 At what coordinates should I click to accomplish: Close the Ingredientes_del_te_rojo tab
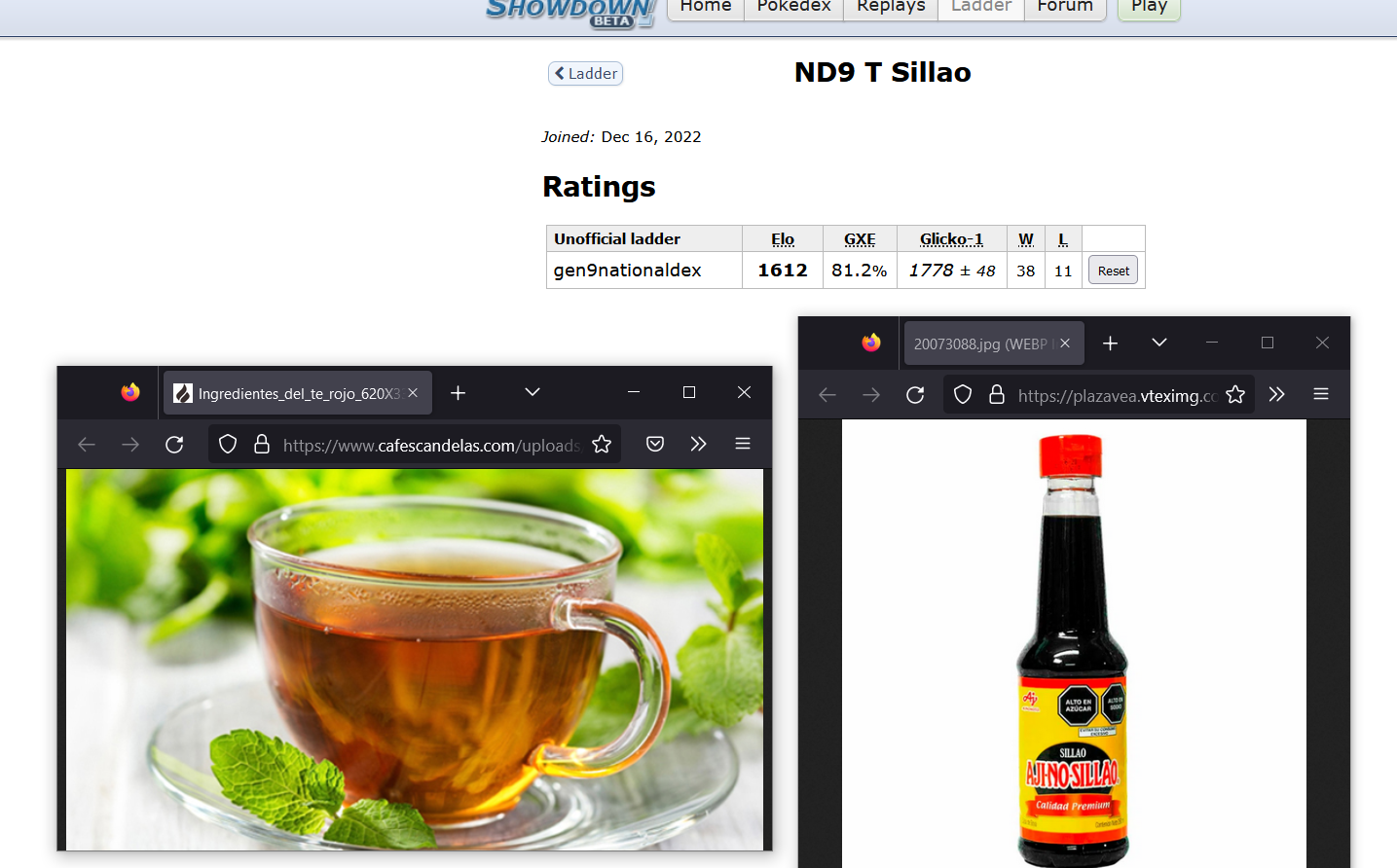point(413,393)
